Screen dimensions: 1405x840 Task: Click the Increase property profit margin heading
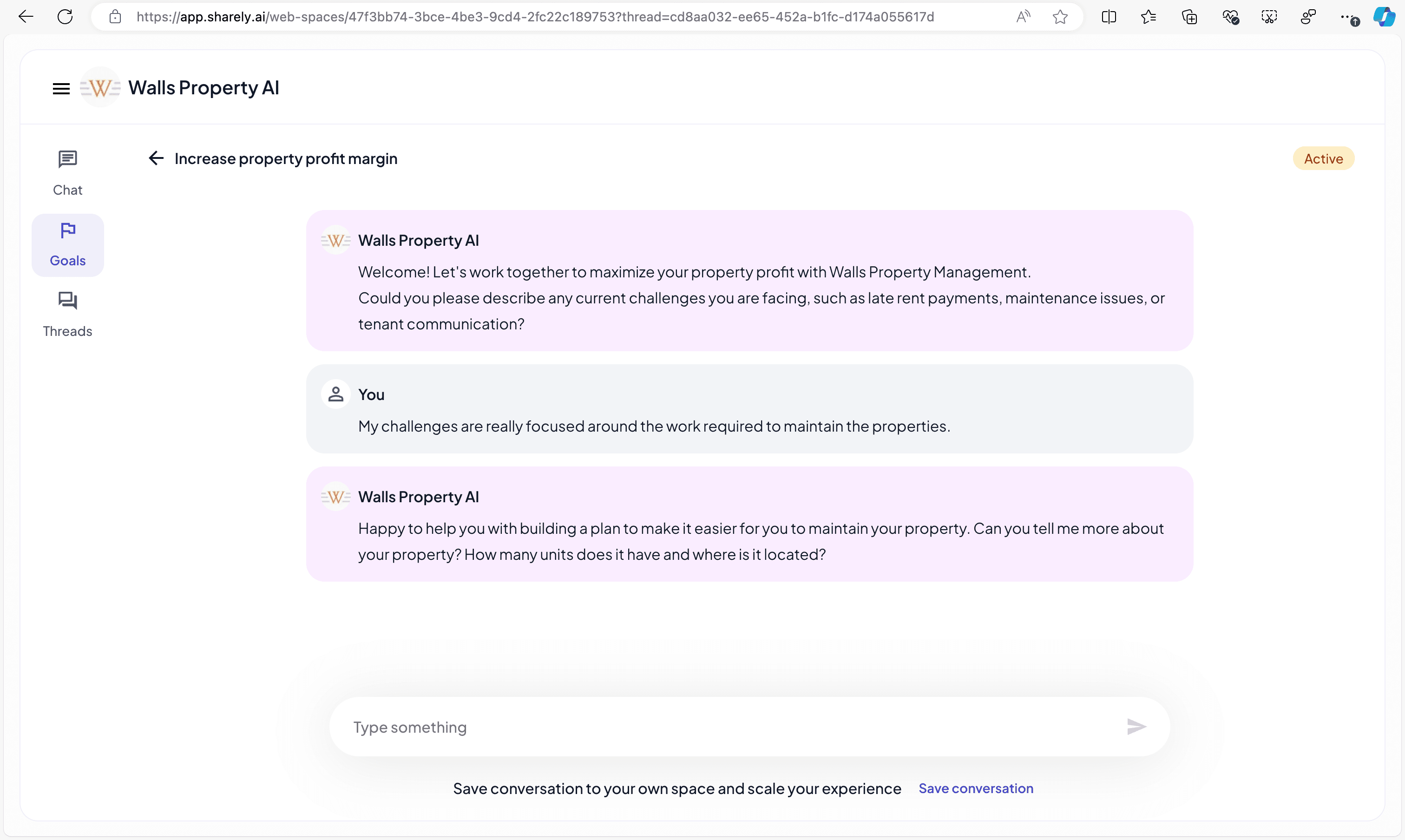point(286,158)
